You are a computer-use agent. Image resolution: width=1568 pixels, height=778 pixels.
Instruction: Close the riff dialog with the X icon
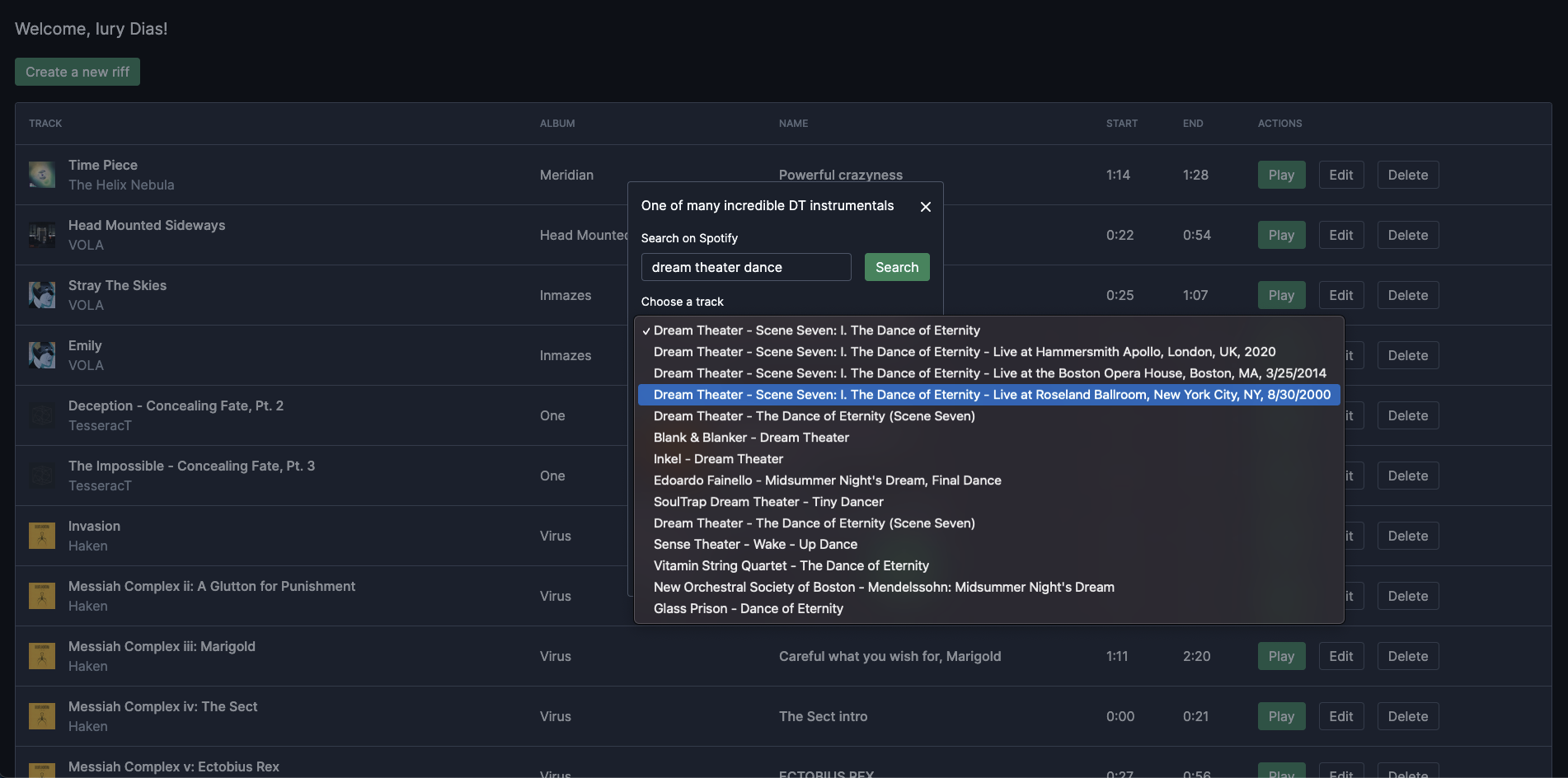pos(926,207)
